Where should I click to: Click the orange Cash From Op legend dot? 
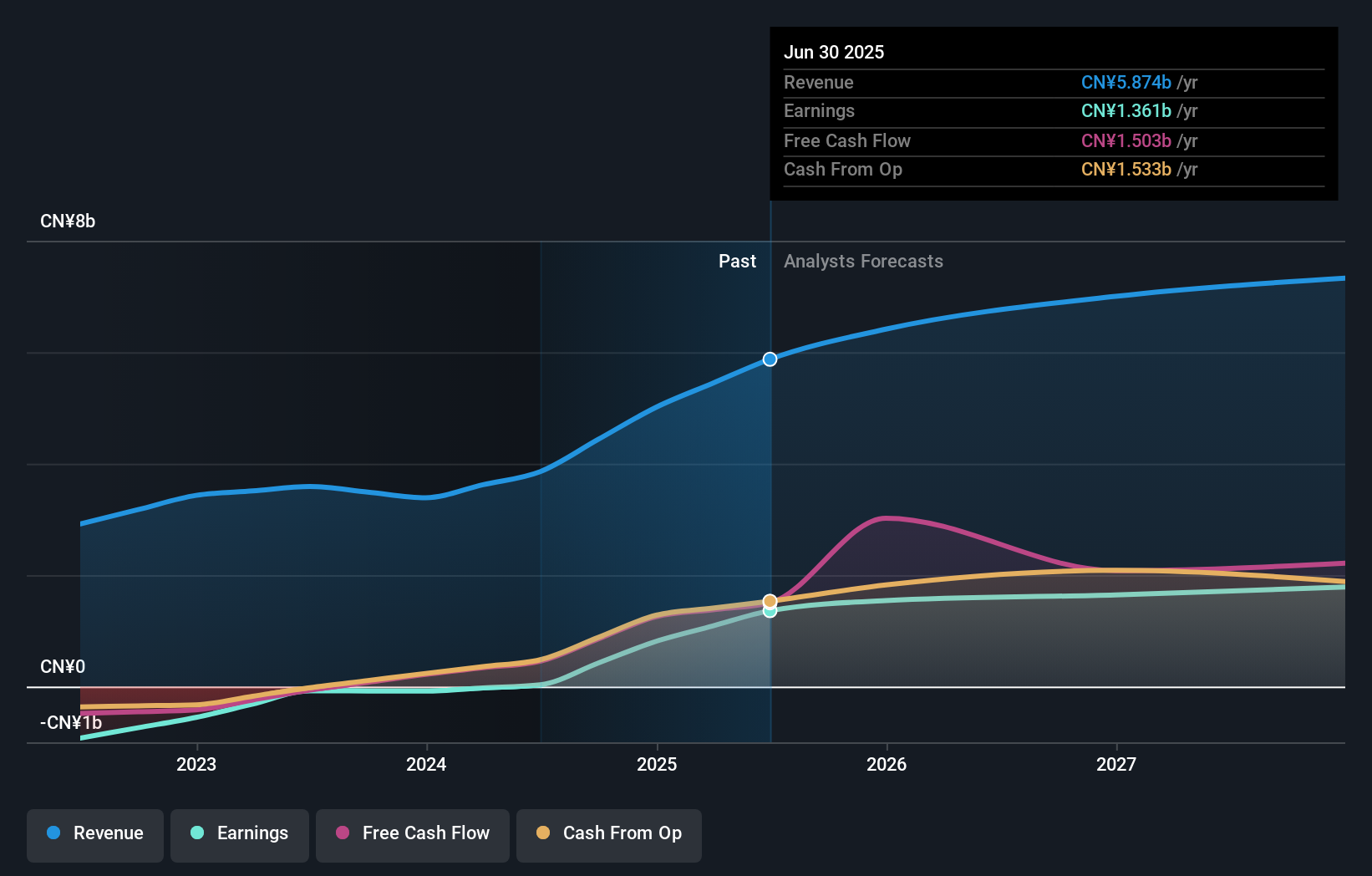543,833
